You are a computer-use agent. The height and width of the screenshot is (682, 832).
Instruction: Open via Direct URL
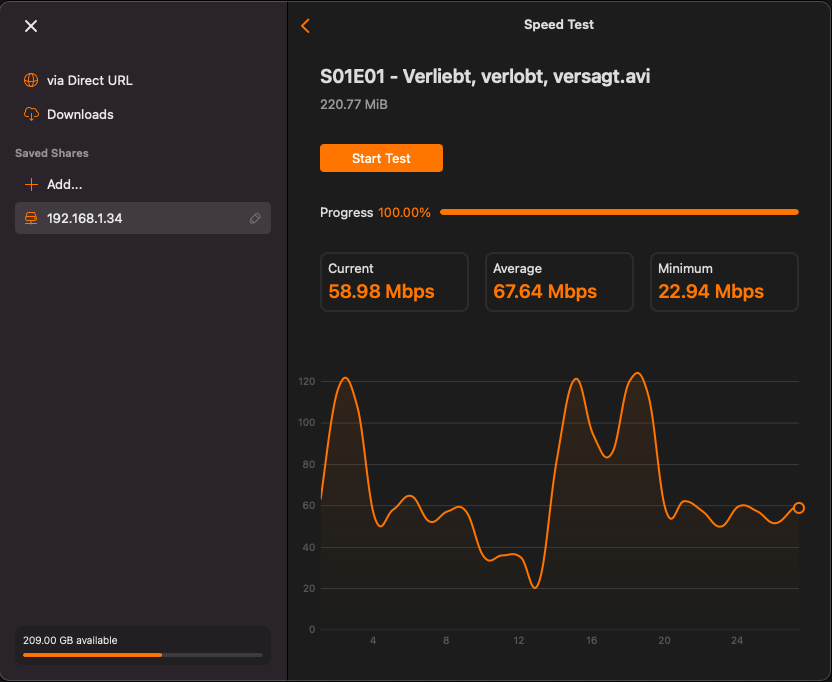tap(89, 80)
